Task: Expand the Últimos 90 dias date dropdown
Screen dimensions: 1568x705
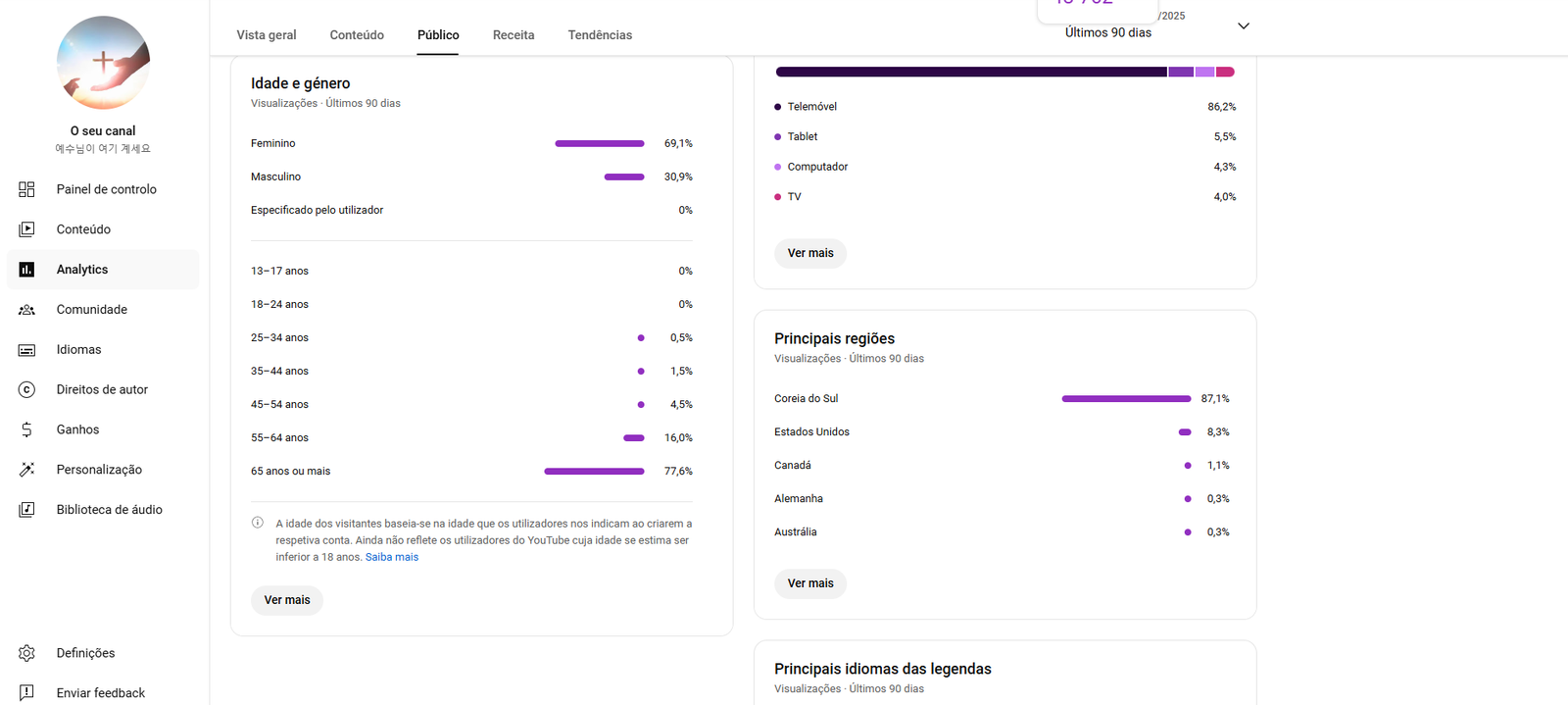Action: click(x=1243, y=26)
